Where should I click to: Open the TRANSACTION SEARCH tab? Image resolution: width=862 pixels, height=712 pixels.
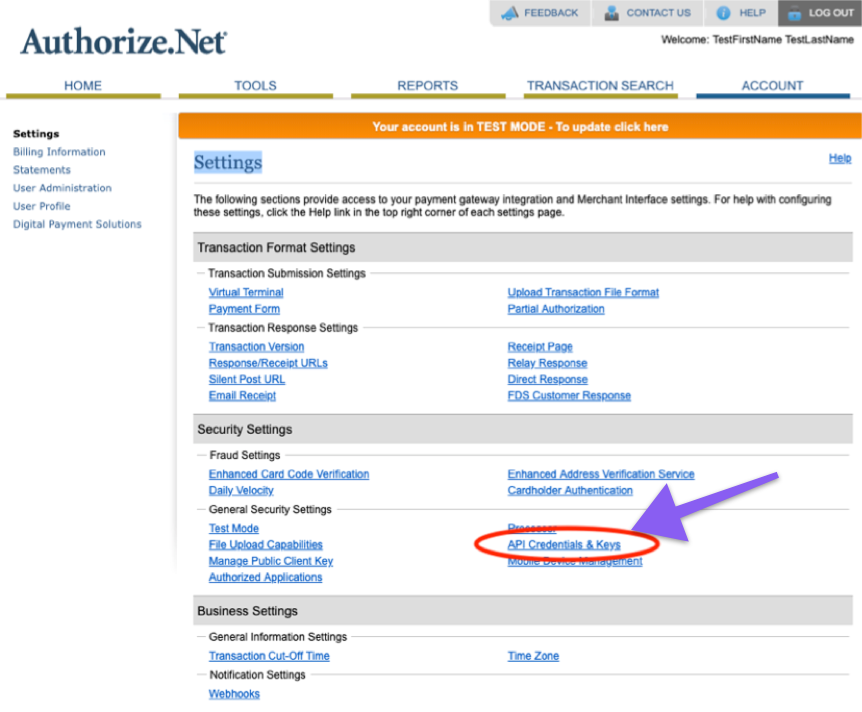click(x=600, y=86)
